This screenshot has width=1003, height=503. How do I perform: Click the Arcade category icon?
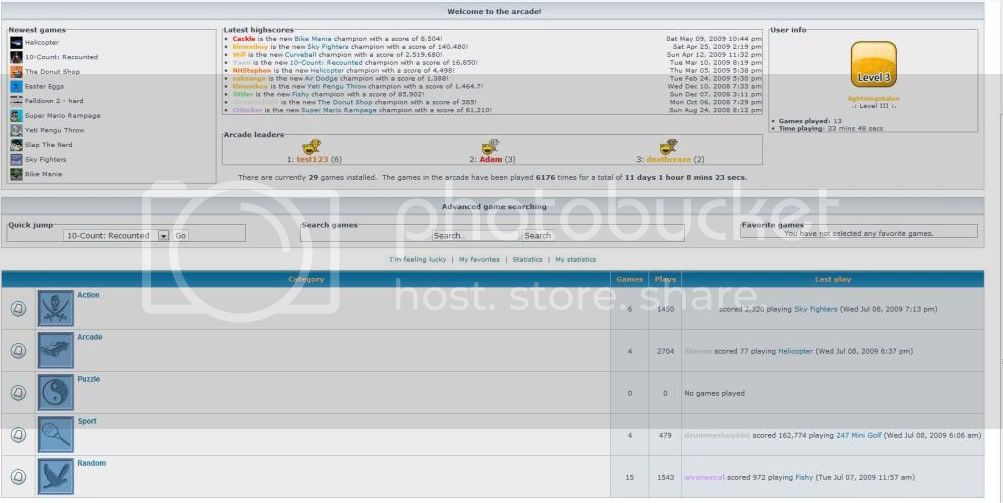[55, 350]
